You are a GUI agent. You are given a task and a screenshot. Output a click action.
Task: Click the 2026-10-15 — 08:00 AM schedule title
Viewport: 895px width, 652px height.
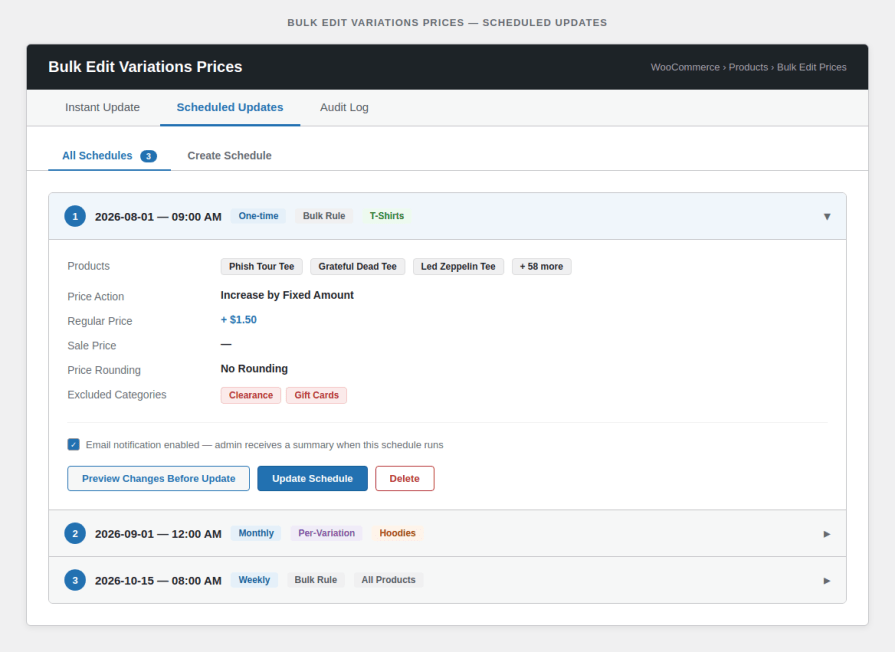[158, 581]
